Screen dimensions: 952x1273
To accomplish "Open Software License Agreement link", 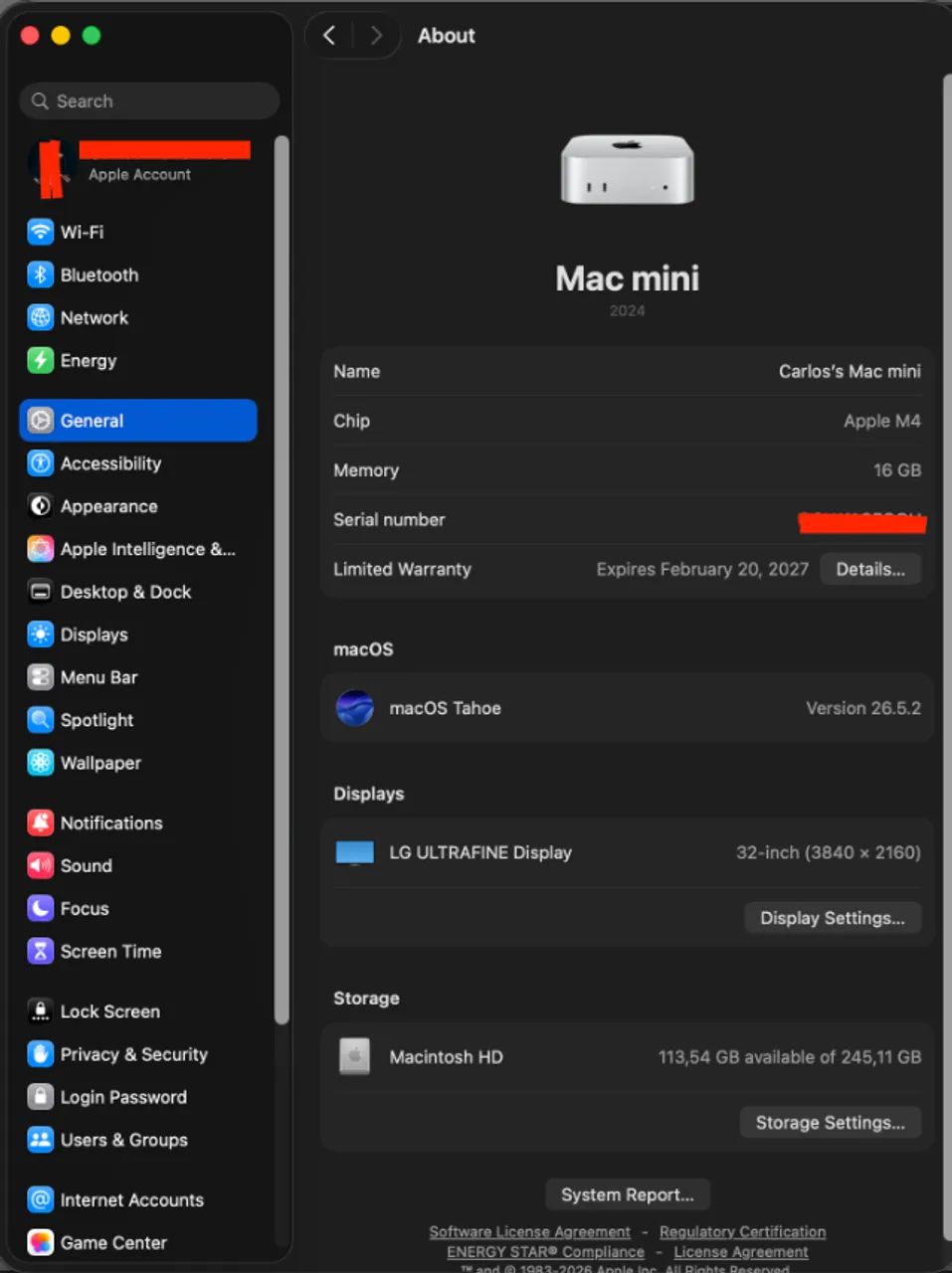I will click(x=529, y=1232).
